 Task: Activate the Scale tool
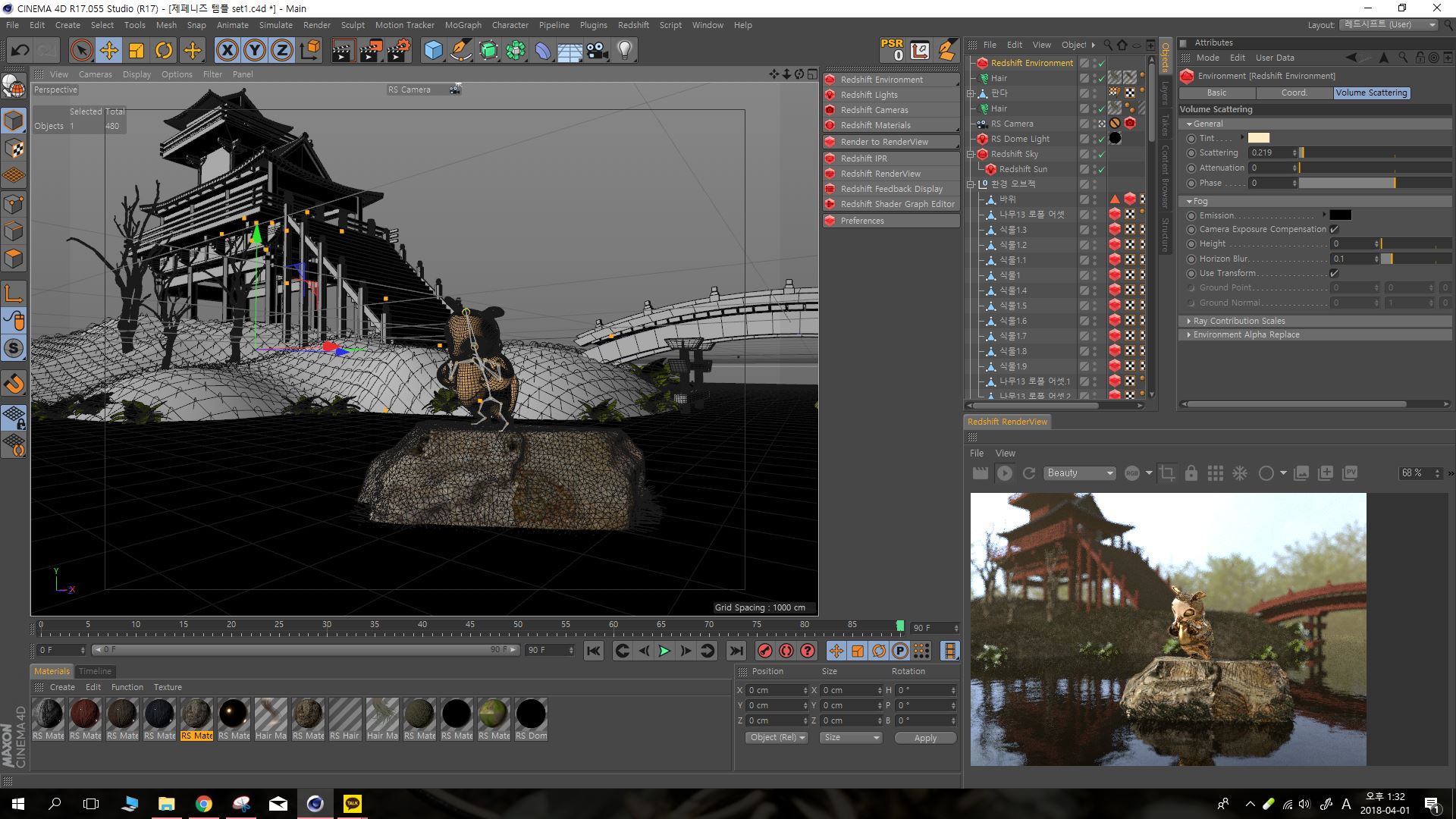[136, 51]
